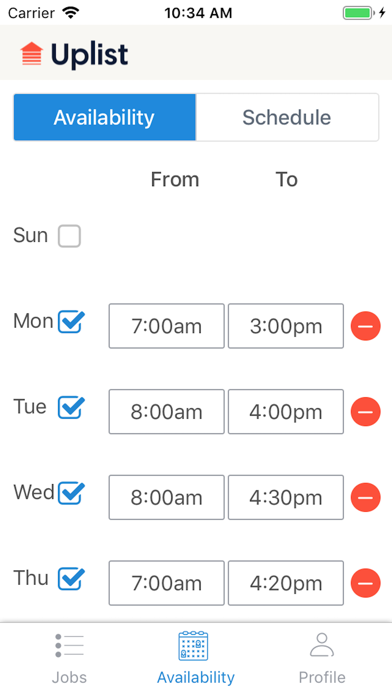
Task: Edit Thursday To time 4:20pm
Action: tap(286, 583)
